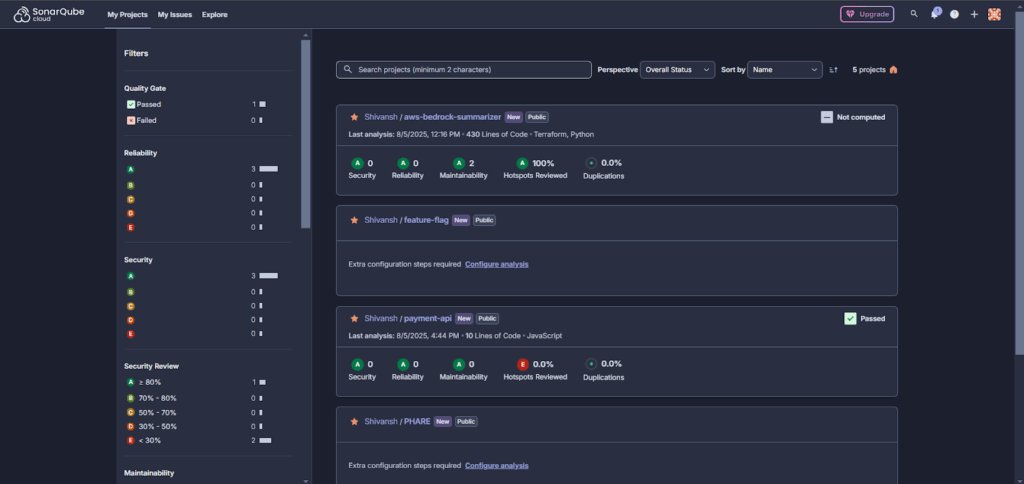Open the Perspective Overall Status dropdown
The height and width of the screenshot is (484, 1024).
677,70
